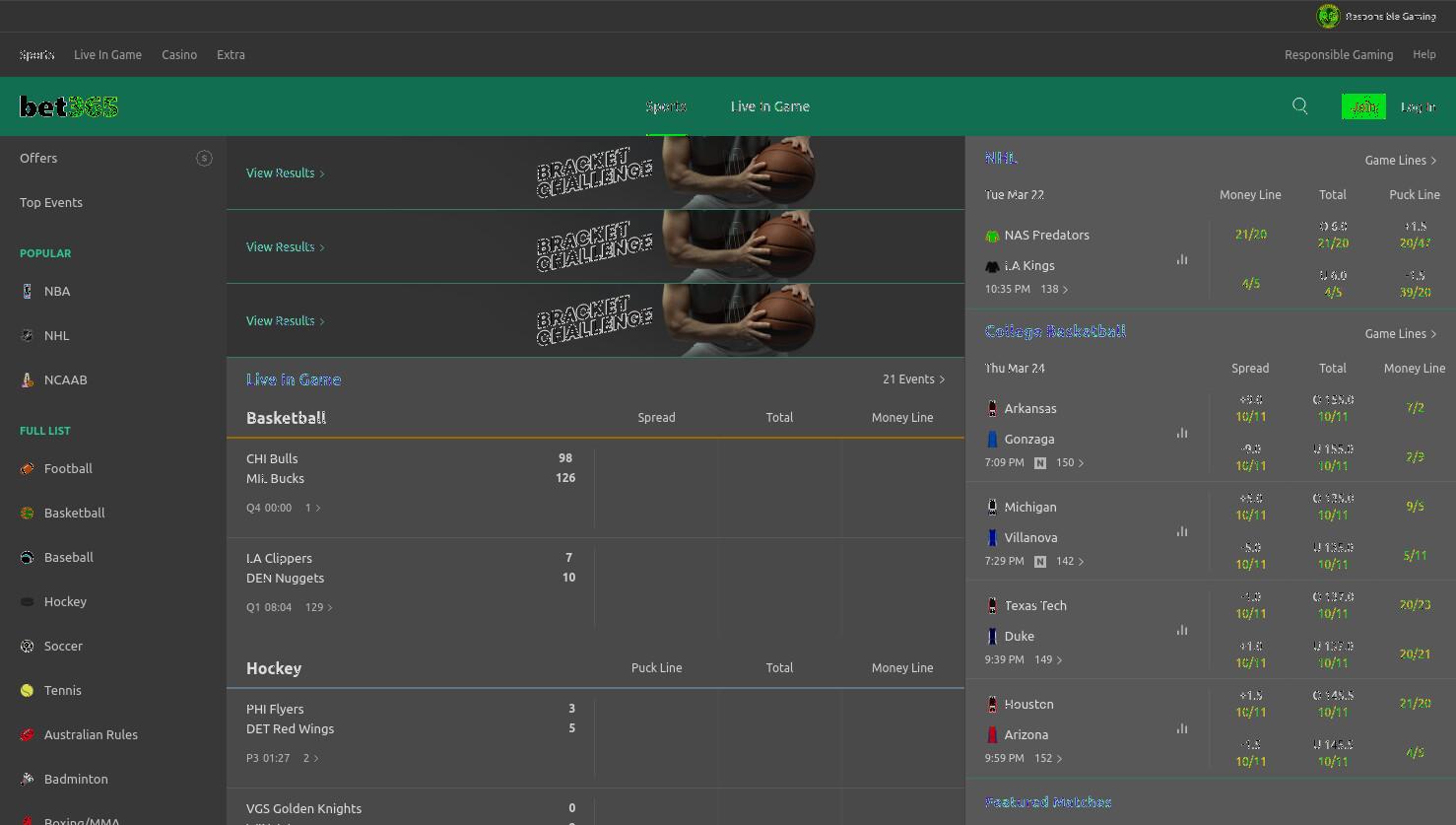Select the NBA sidebar icon

pos(27,291)
